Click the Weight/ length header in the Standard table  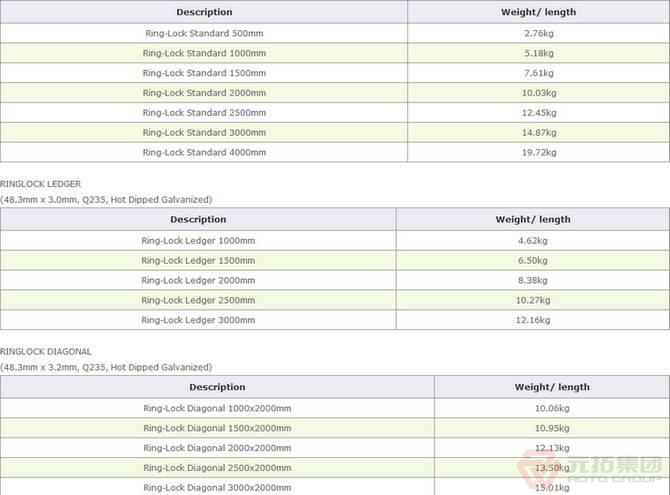click(x=538, y=12)
